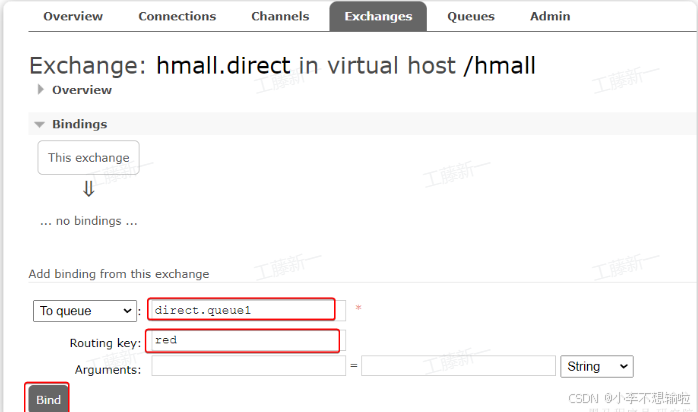Click the down arrow below This exchange
The image size is (698, 412).
click(89, 189)
